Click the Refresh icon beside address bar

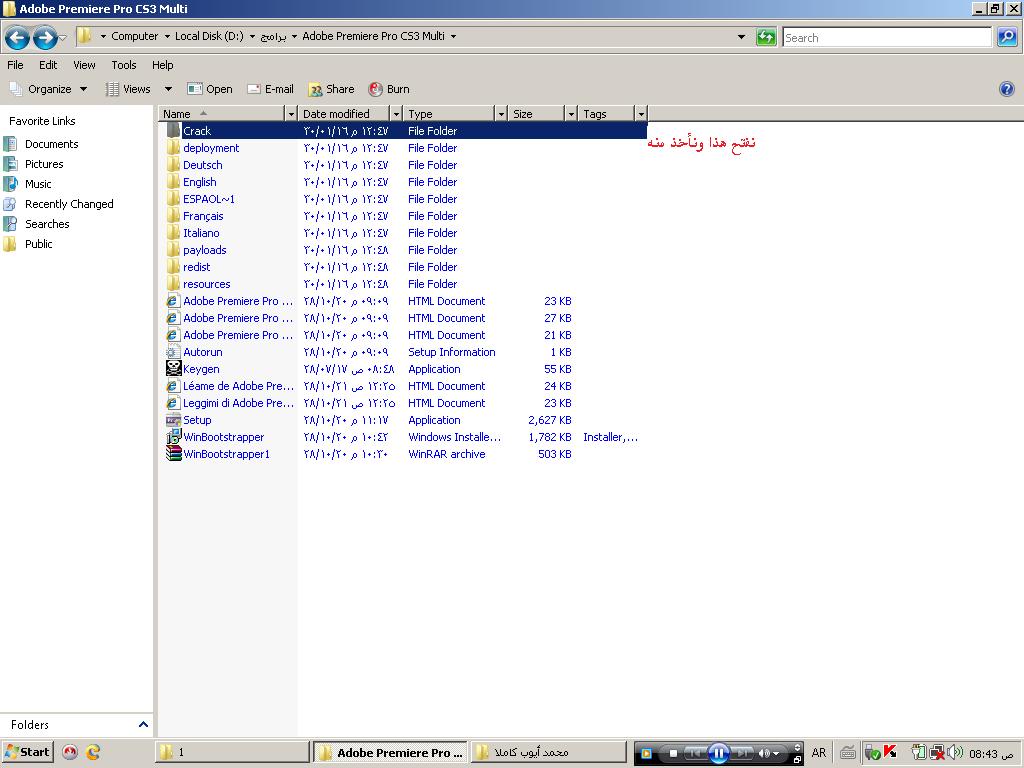click(x=765, y=37)
